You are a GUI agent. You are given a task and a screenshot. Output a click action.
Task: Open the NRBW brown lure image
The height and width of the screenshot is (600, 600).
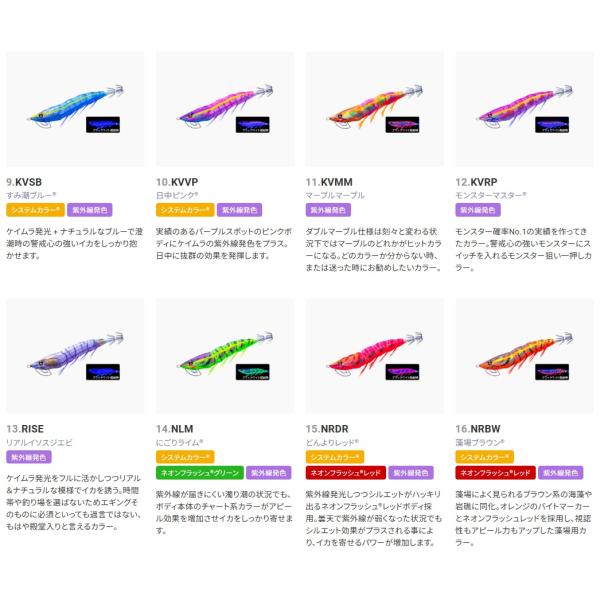pos(524,356)
